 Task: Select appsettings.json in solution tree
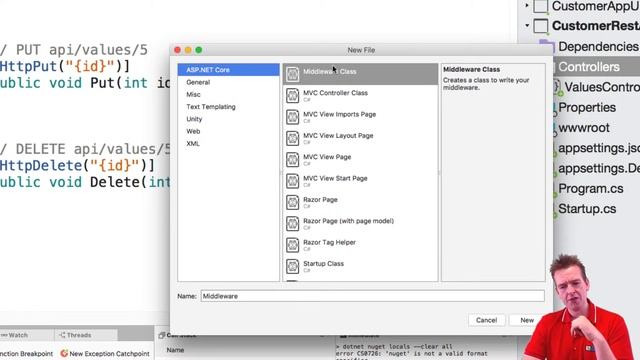coord(599,148)
